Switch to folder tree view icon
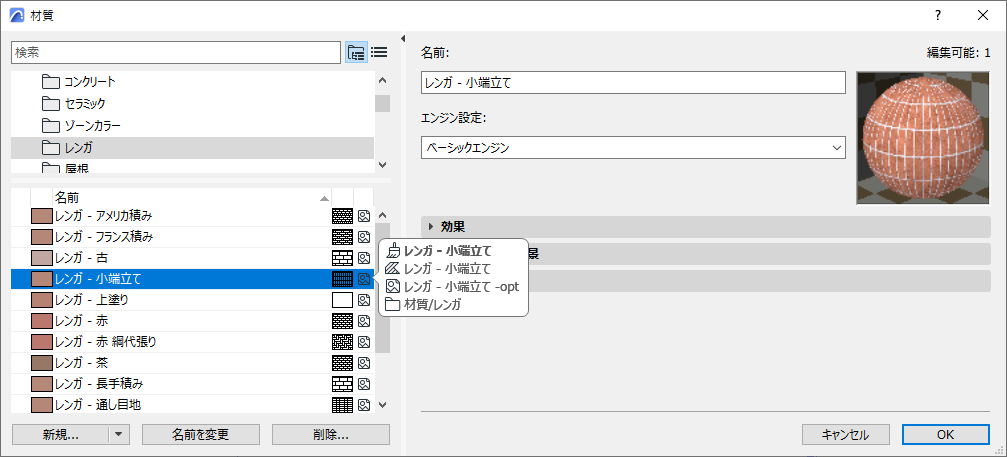The width and height of the screenshot is (1007, 457). tap(356, 52)
